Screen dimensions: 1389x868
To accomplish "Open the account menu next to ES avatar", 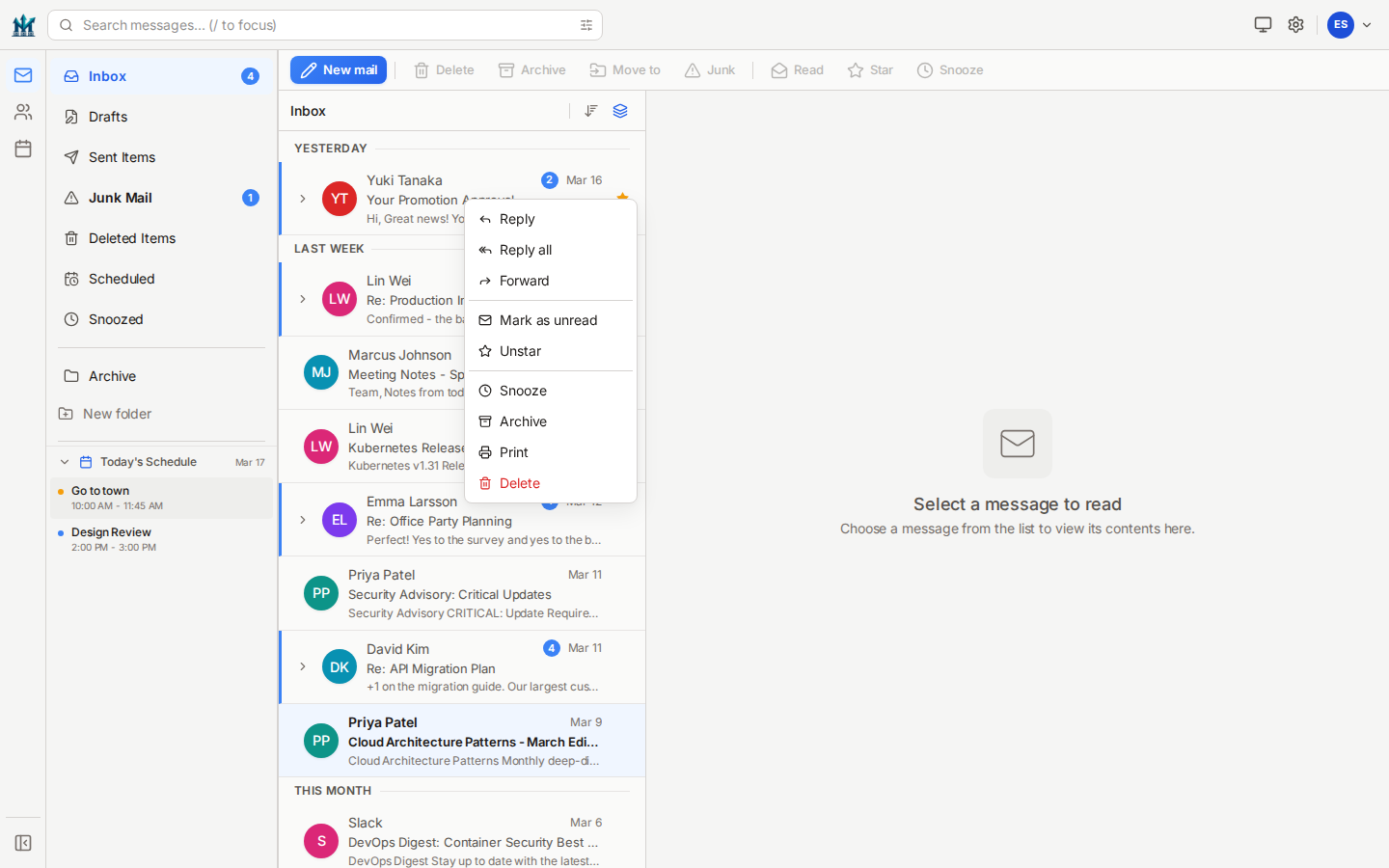I will click(x=1368, y=24).
